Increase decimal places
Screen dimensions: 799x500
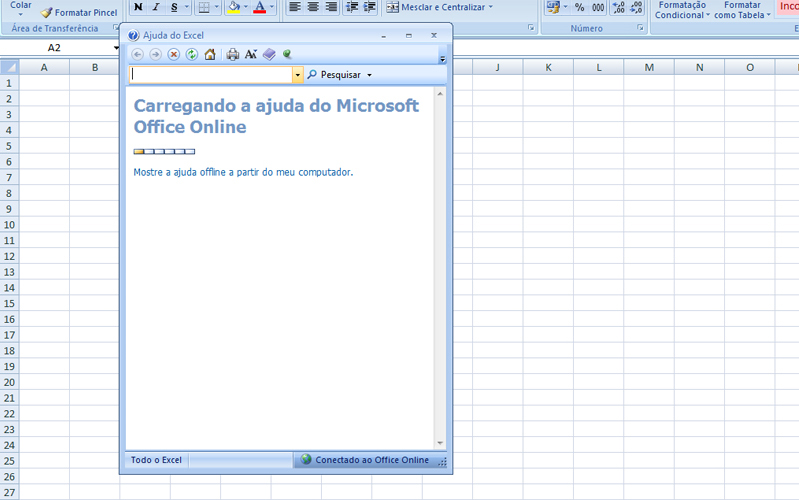[619, 7]
